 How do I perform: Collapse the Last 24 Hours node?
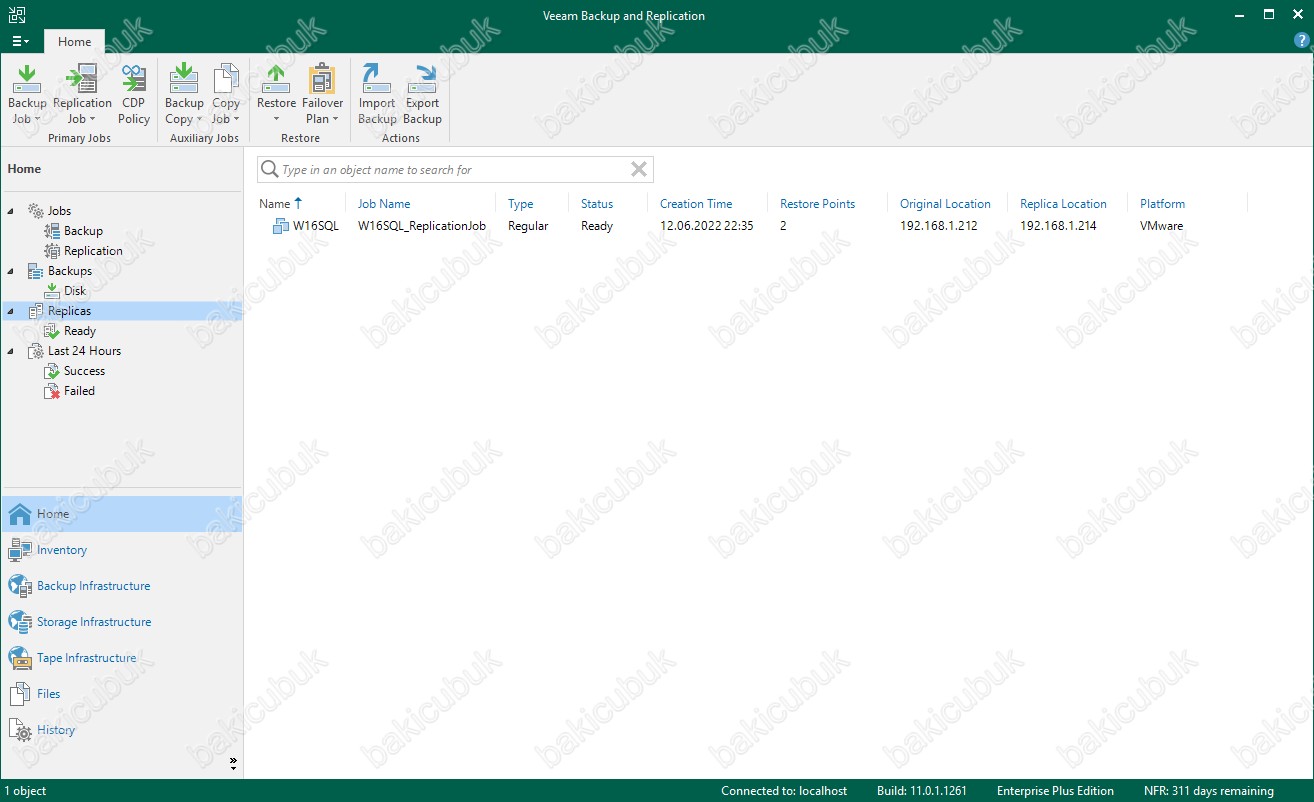pos(11,351)
